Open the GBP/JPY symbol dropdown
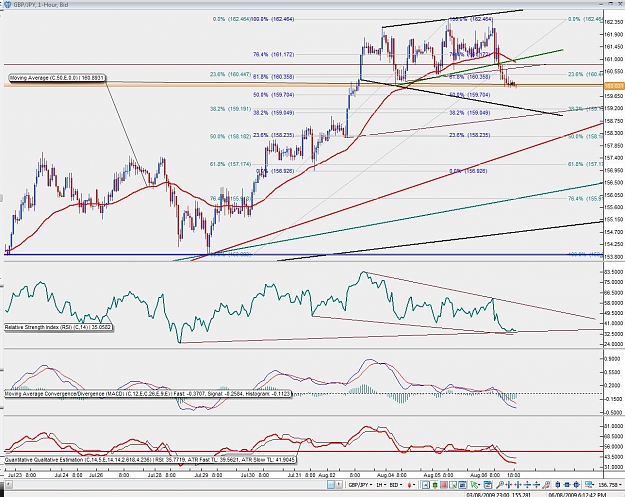Image resolution: width=625 pixels, height=497 pixels. pos(360,485)
